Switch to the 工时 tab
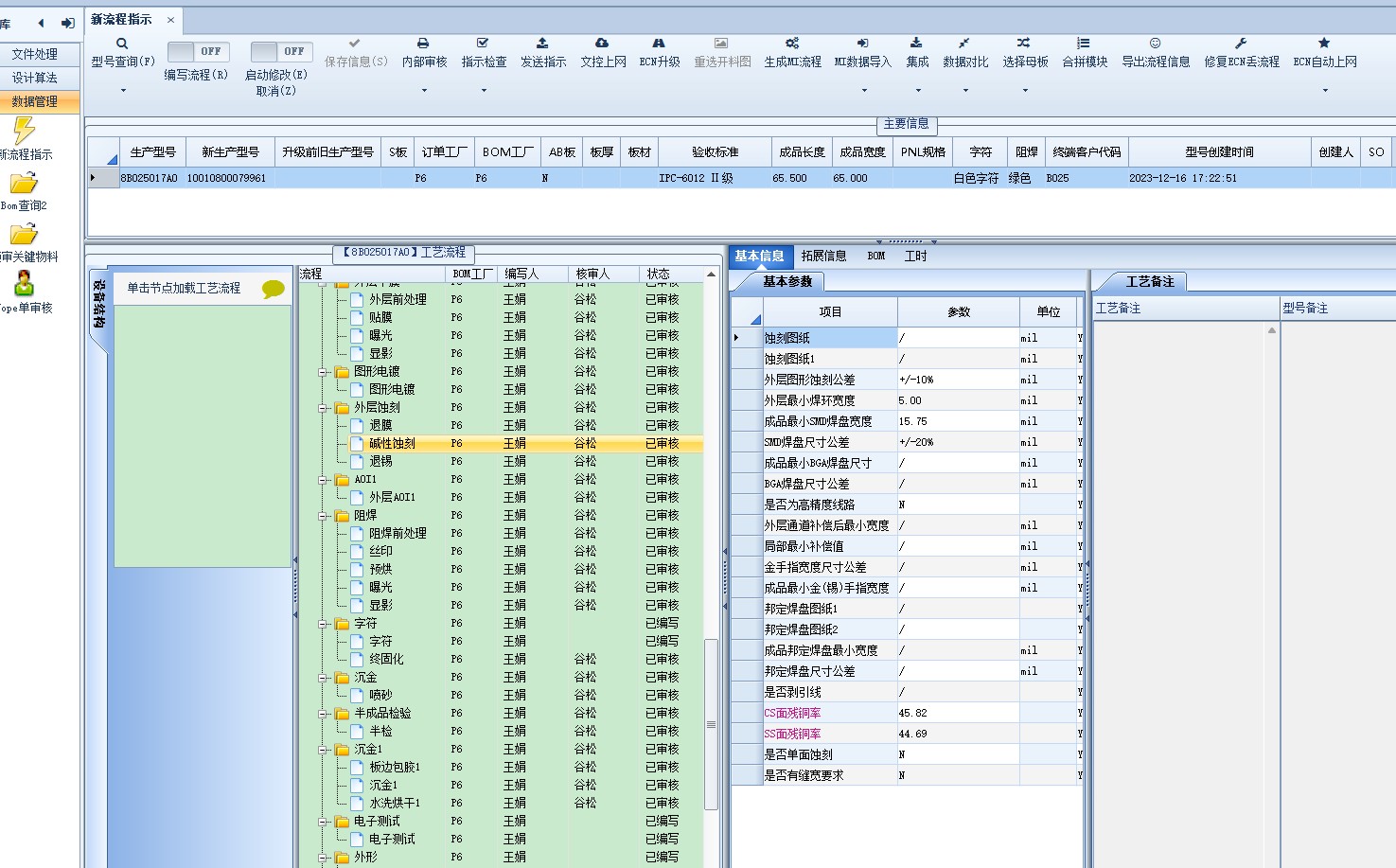The image size is (1396, 868). [915, 256]
